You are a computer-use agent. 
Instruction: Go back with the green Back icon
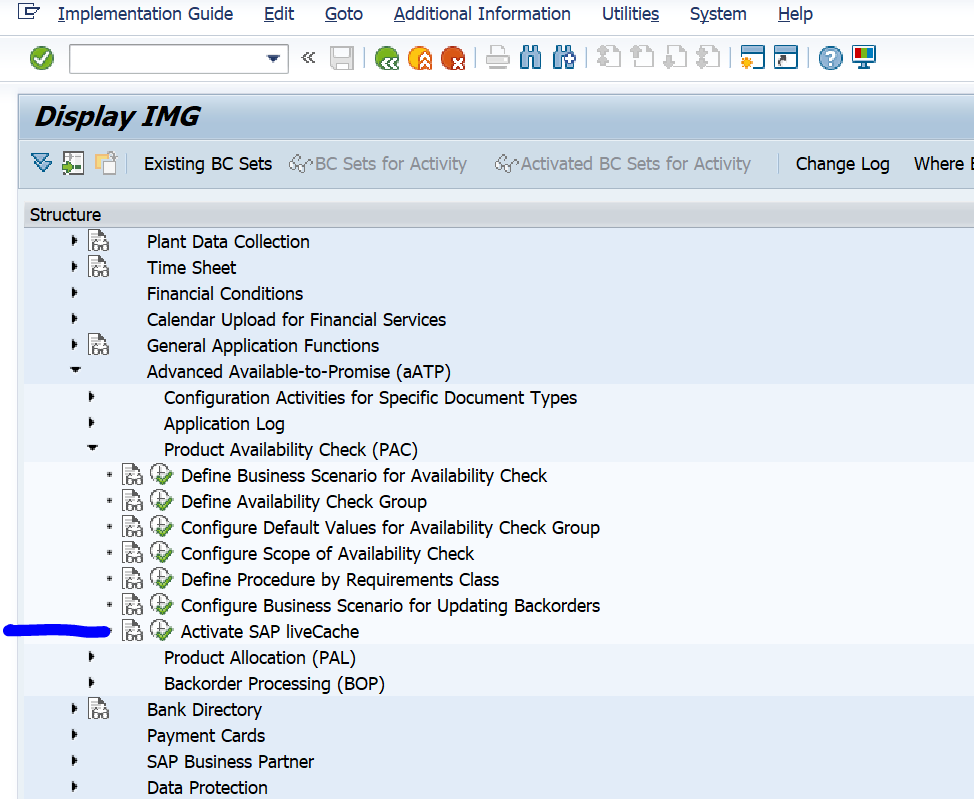(x=387, y=58)
